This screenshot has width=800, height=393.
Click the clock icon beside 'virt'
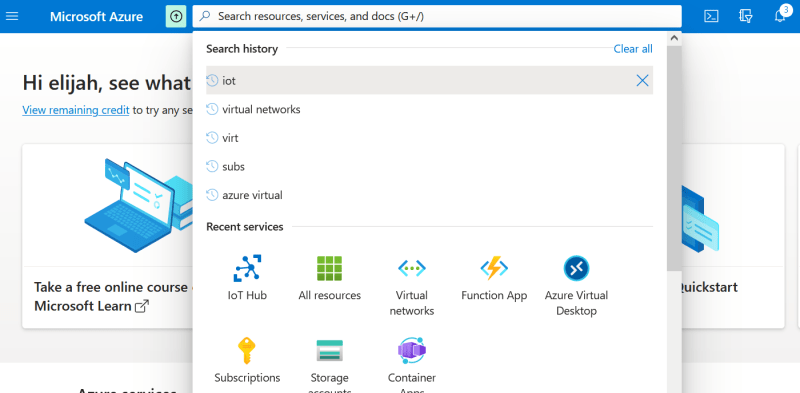pos(212,138)
